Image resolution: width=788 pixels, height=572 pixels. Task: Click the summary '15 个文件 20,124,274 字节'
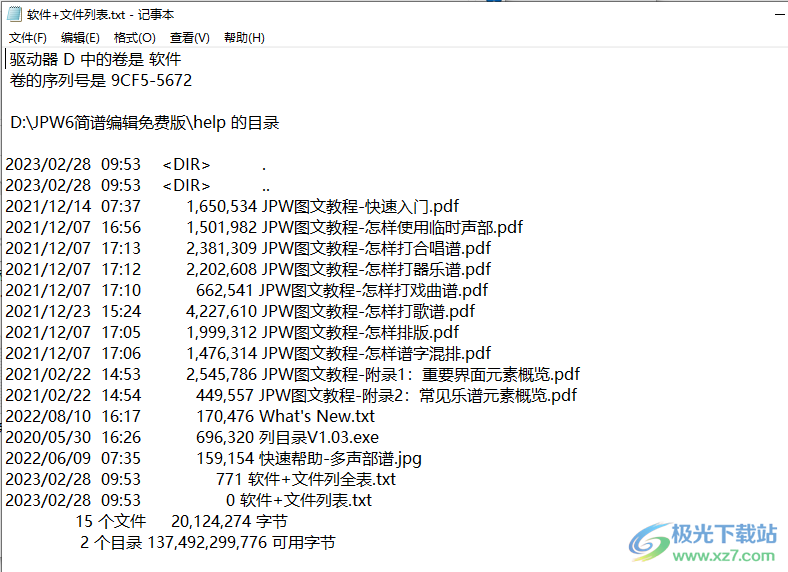pos(181,522)
